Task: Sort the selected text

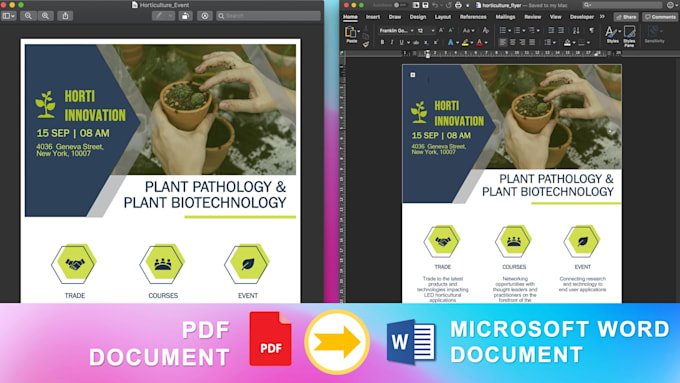Action: coord(576,30)
